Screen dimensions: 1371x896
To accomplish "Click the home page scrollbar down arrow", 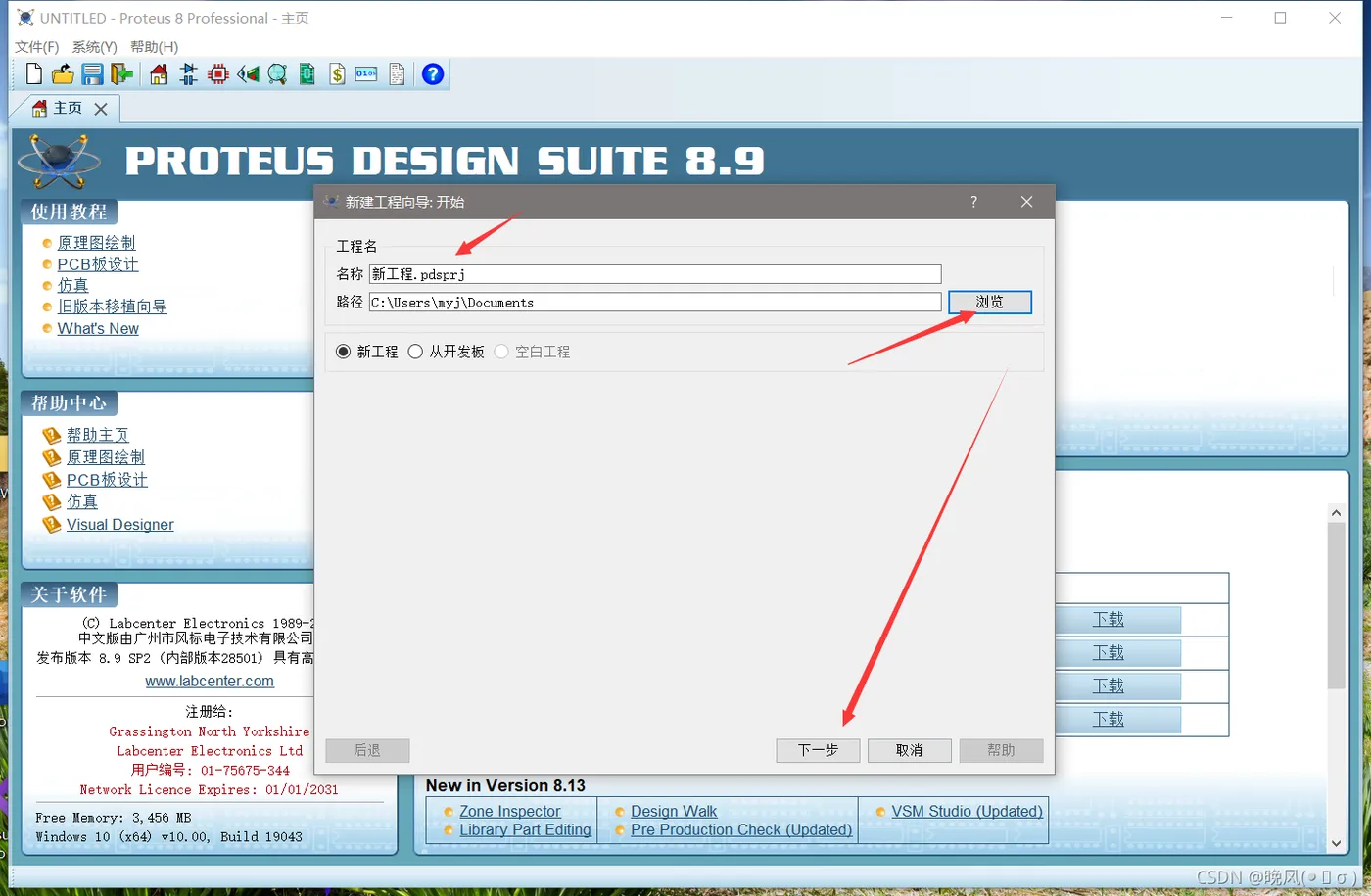I will click(1336, 843).
